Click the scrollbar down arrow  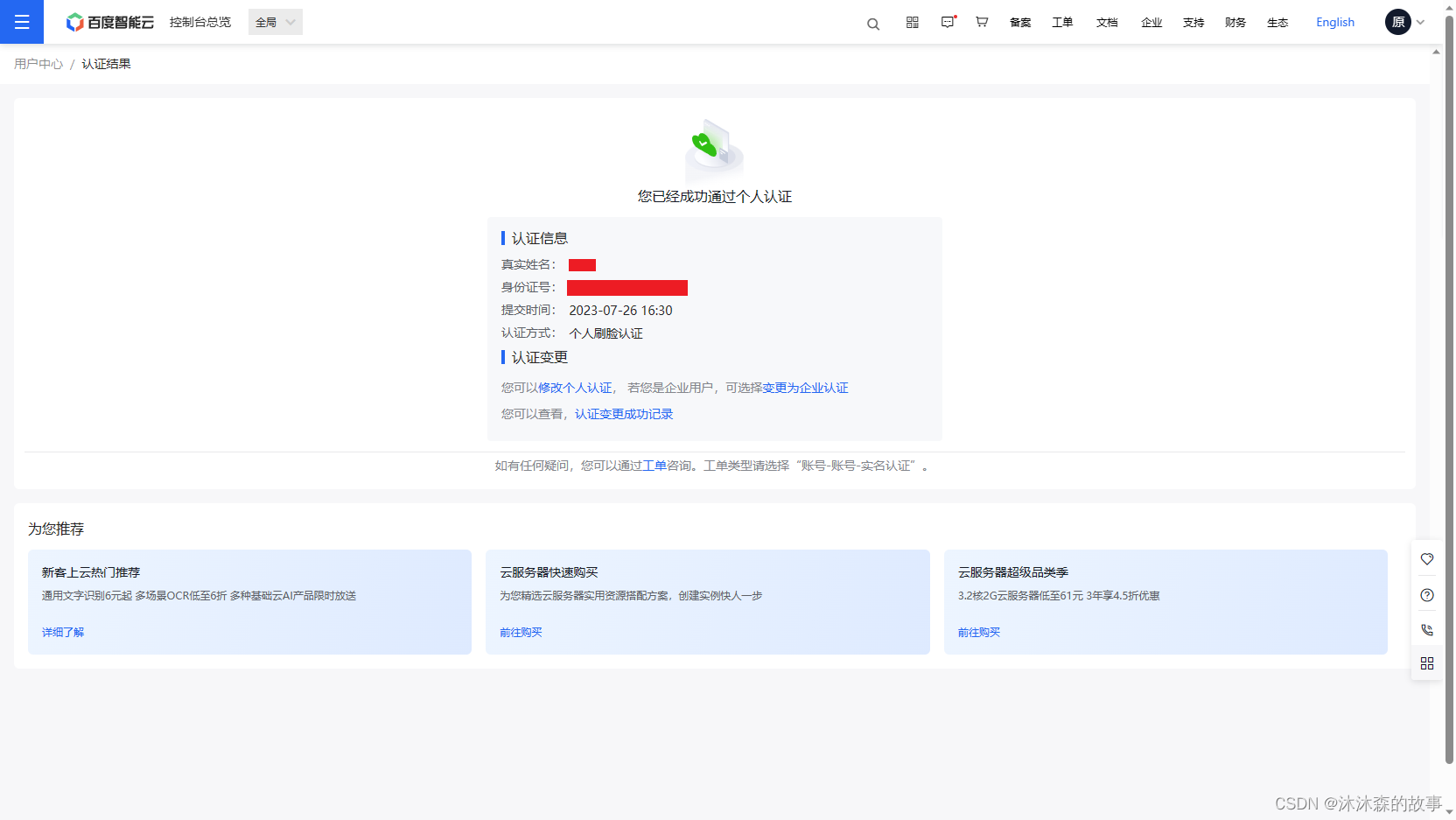pos(1449,812)
